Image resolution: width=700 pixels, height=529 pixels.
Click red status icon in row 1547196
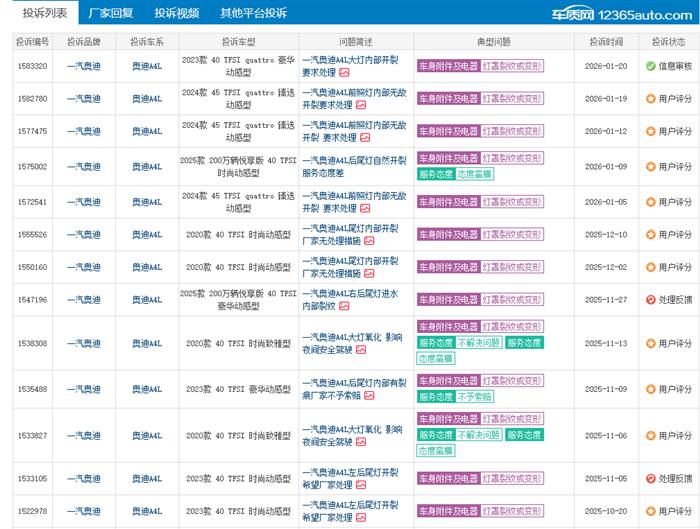[650, 299]
